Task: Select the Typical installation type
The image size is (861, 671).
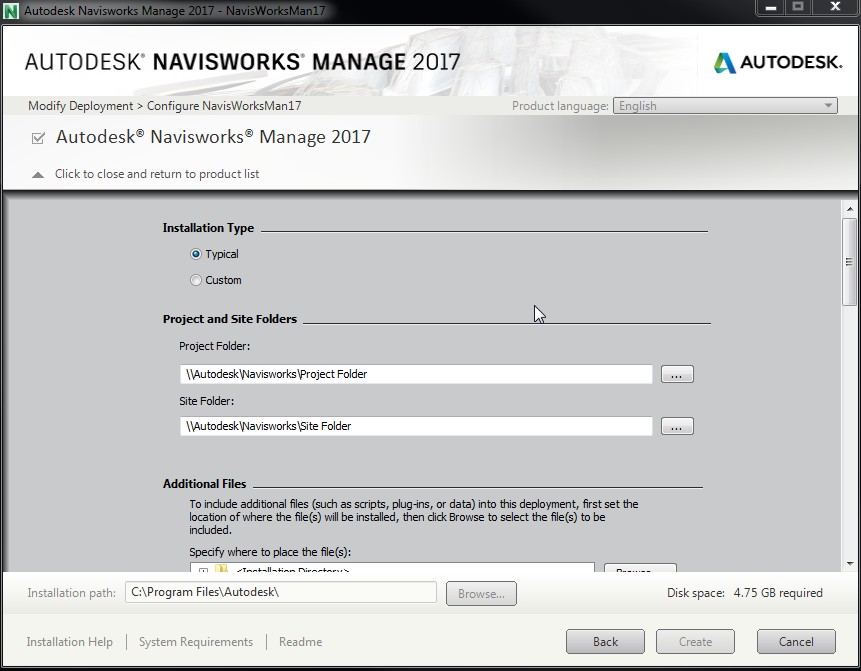Action: click(x=196, y=254)
